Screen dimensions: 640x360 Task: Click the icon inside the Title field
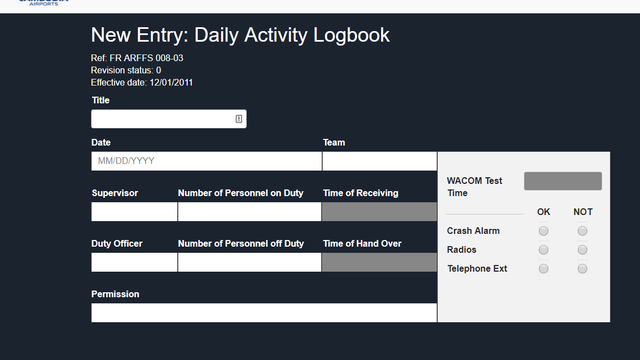tap(239, 119)
